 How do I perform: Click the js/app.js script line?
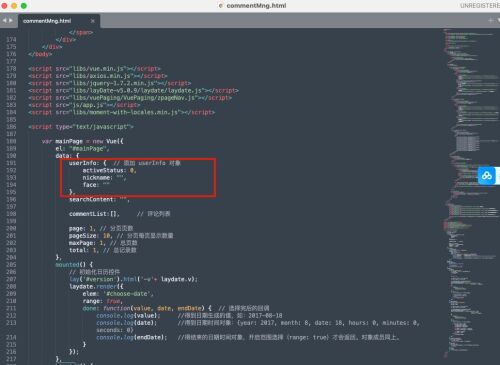click(x=84, y=105)
